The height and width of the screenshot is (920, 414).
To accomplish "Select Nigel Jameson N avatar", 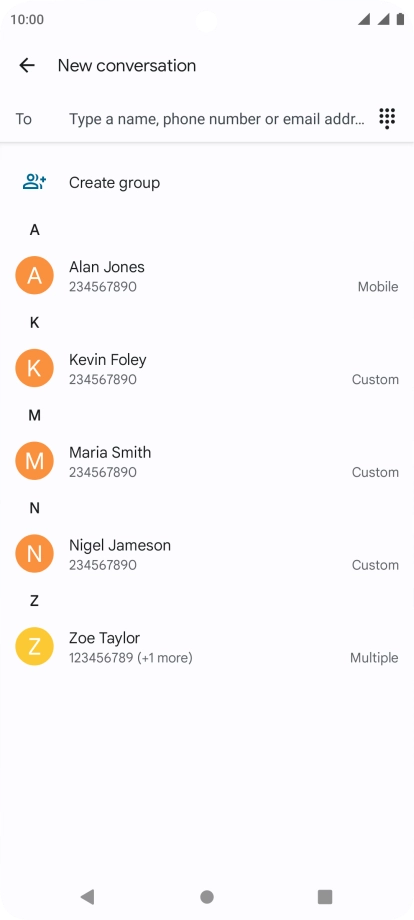I will pyautogui.click(x=35, y=553).
